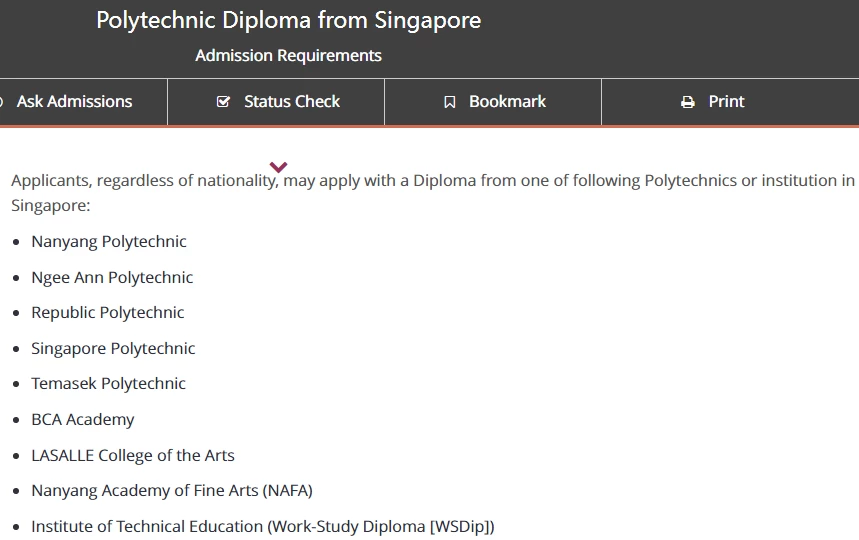This screenshot has height=540, width=859.
Task: Click the 'Applicants, regardless of nationality' paragraph
Action: point(433,193)
